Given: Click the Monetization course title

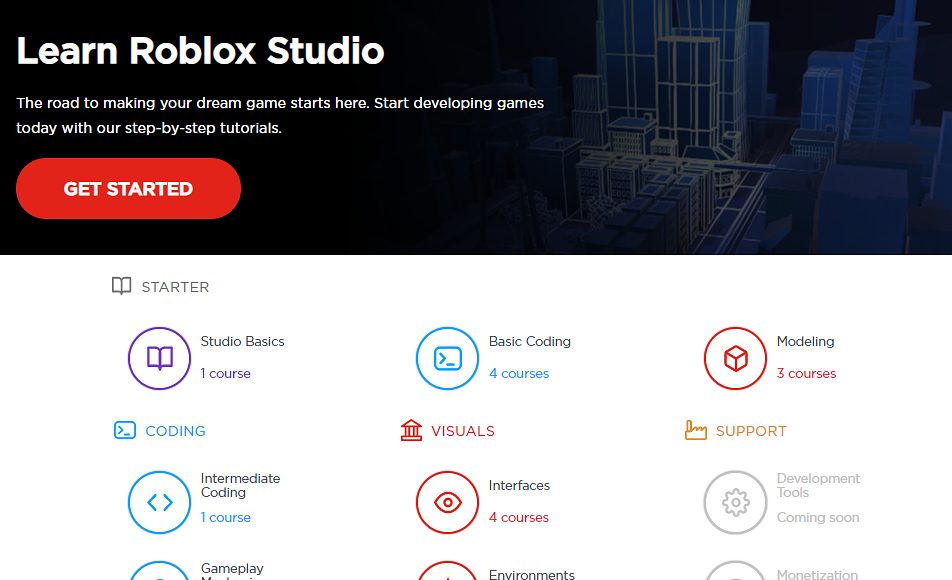Looking at the screenshot, I should [x=817, y=574].
